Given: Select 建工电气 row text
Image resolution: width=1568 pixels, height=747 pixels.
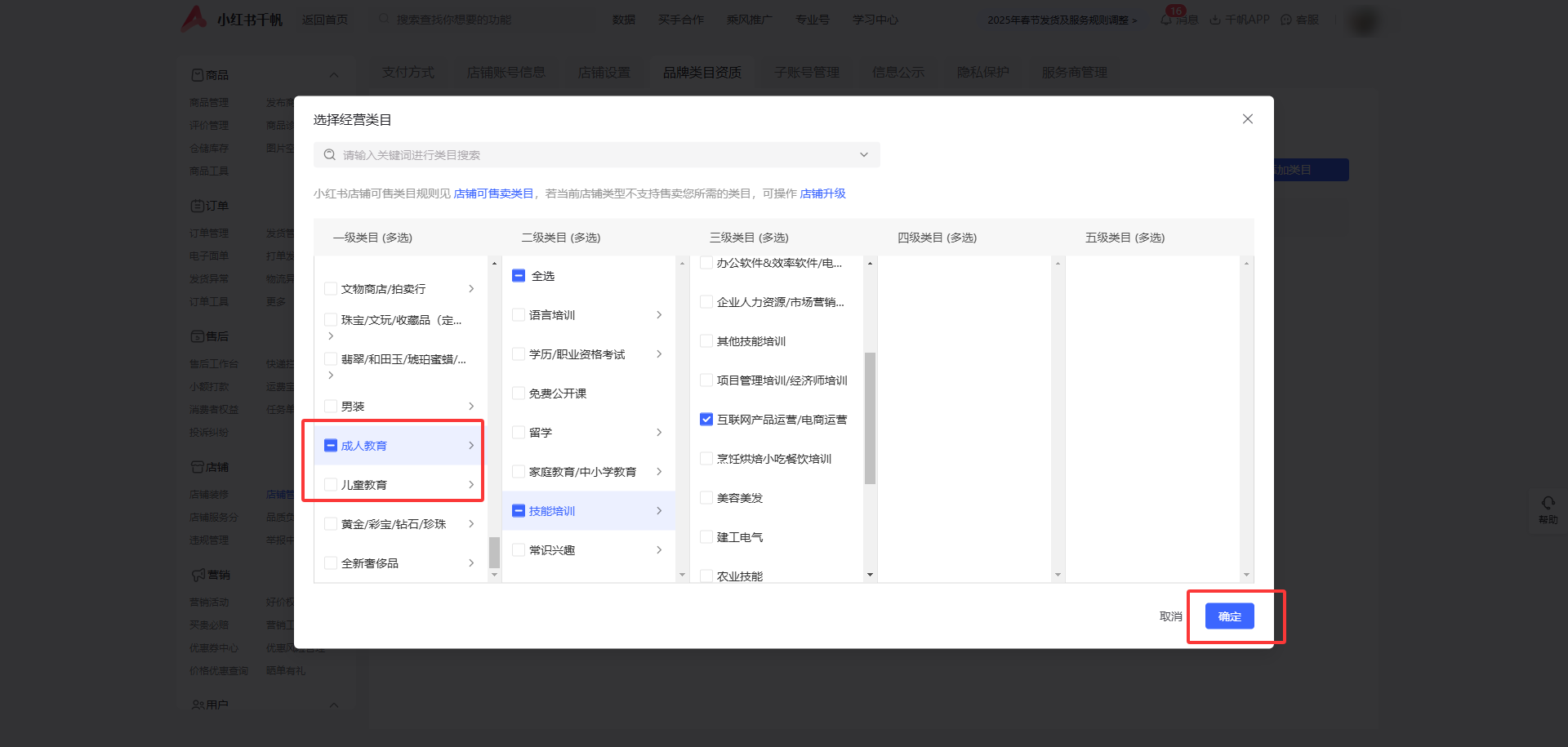Looking at the screenshot, I should [x=740, y=537].
